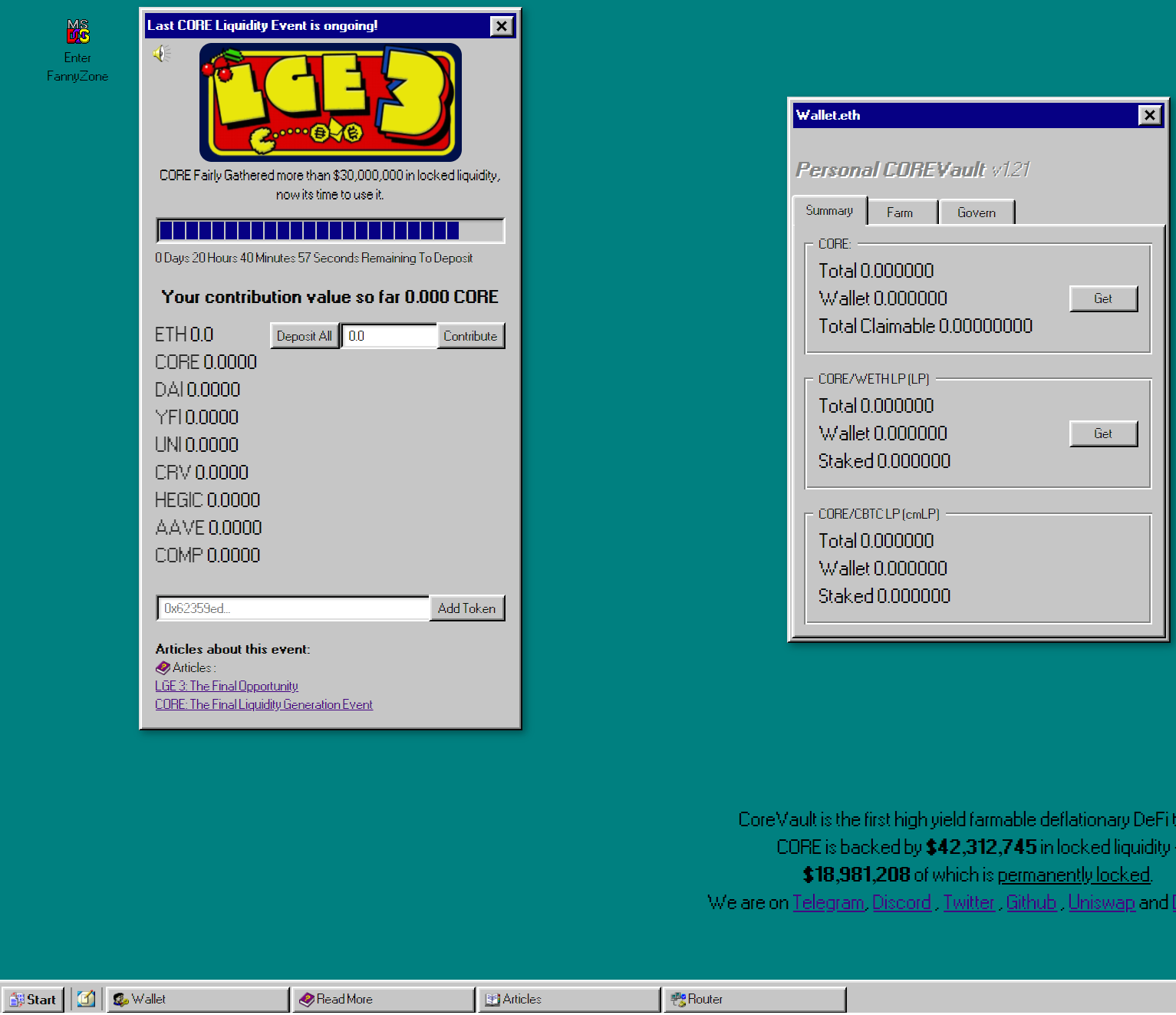
Task: Select the ETH 0.0 balance row
Action: click(x=184, y=334)
